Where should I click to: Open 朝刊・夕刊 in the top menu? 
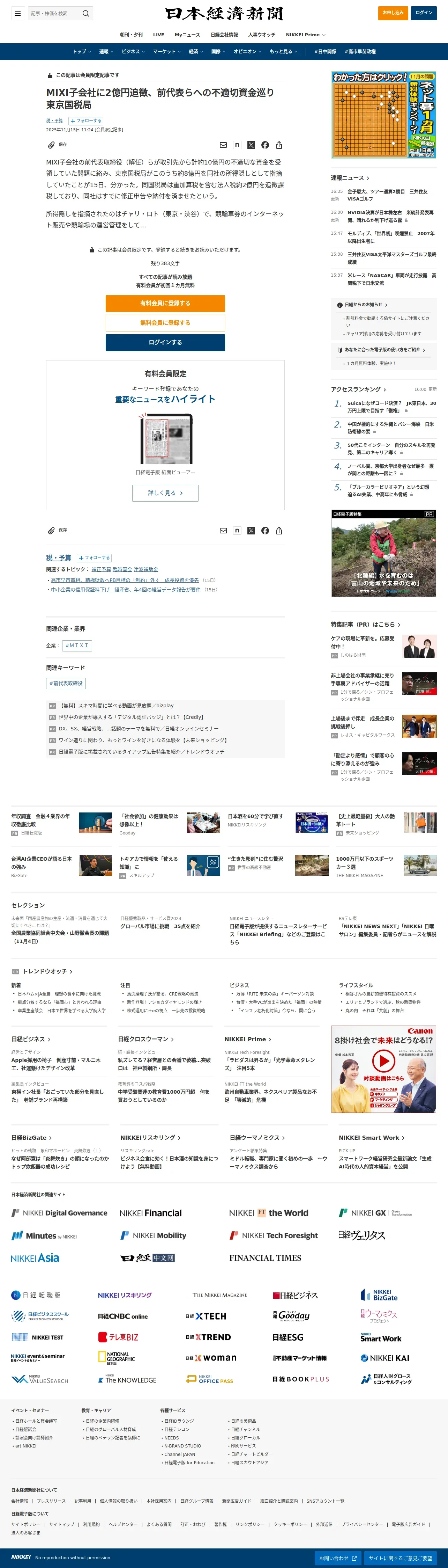[x=131, y=35]
